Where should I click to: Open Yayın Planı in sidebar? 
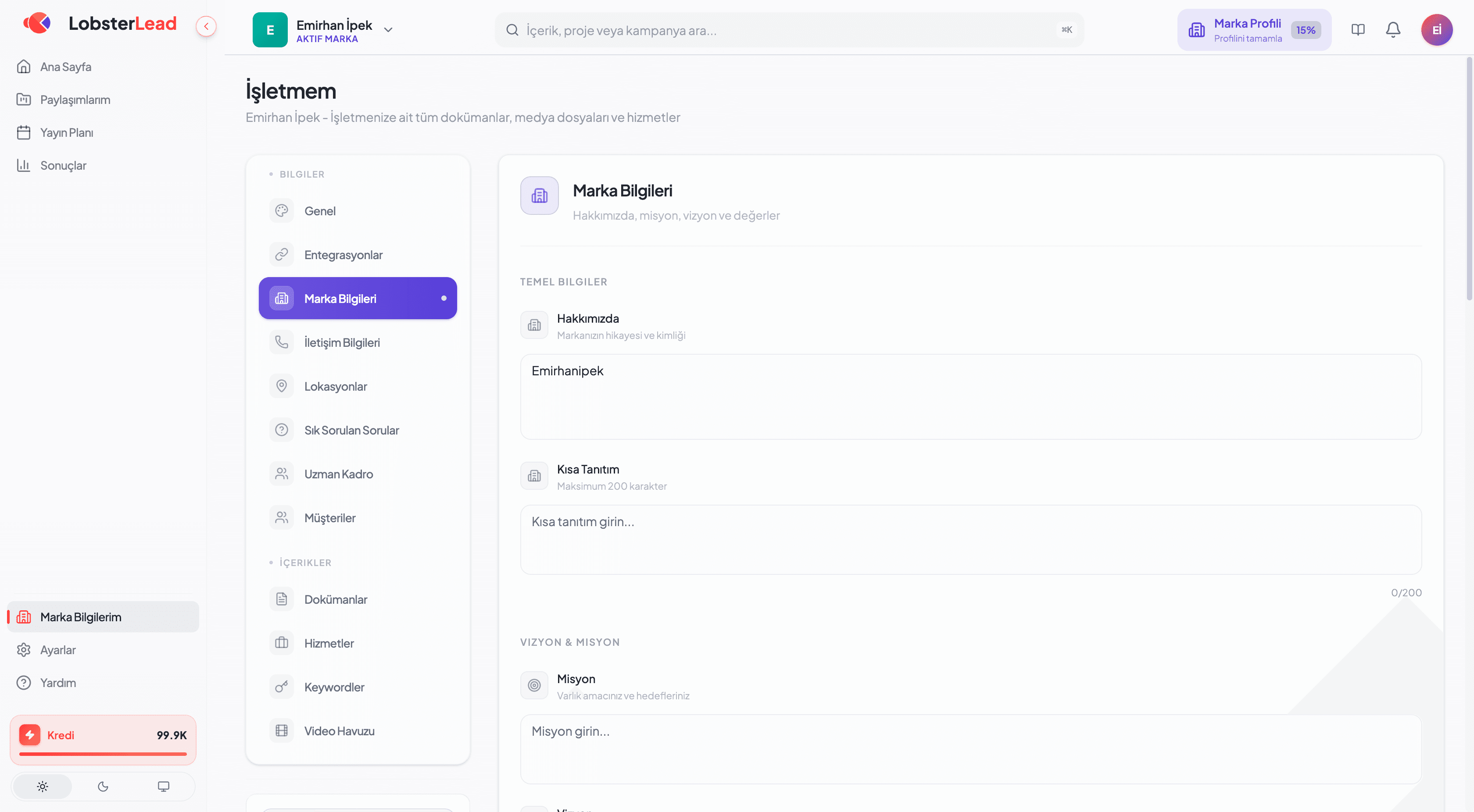pos(103,133)
